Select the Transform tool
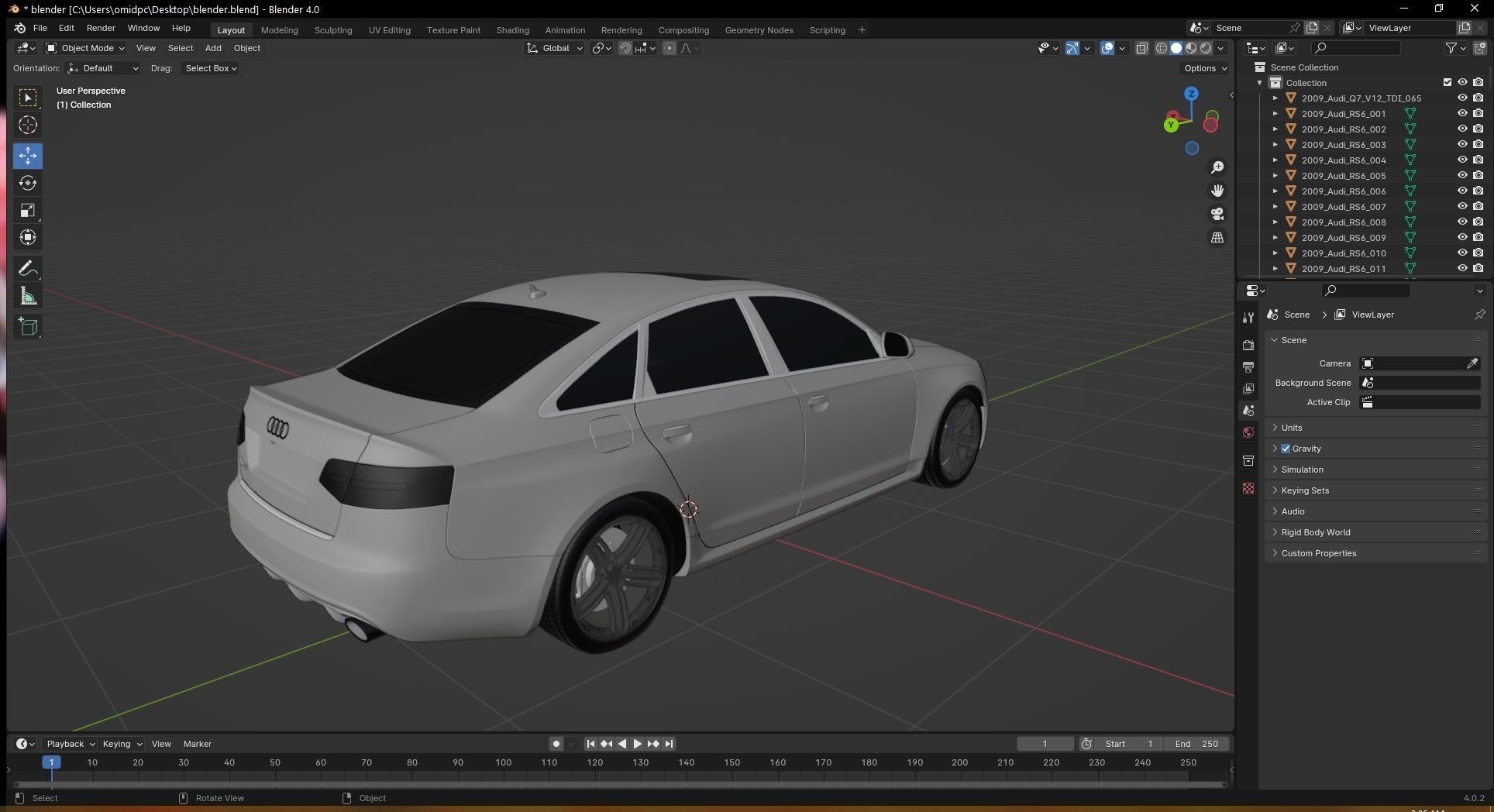1494x812 pixels. coord(28,237)
